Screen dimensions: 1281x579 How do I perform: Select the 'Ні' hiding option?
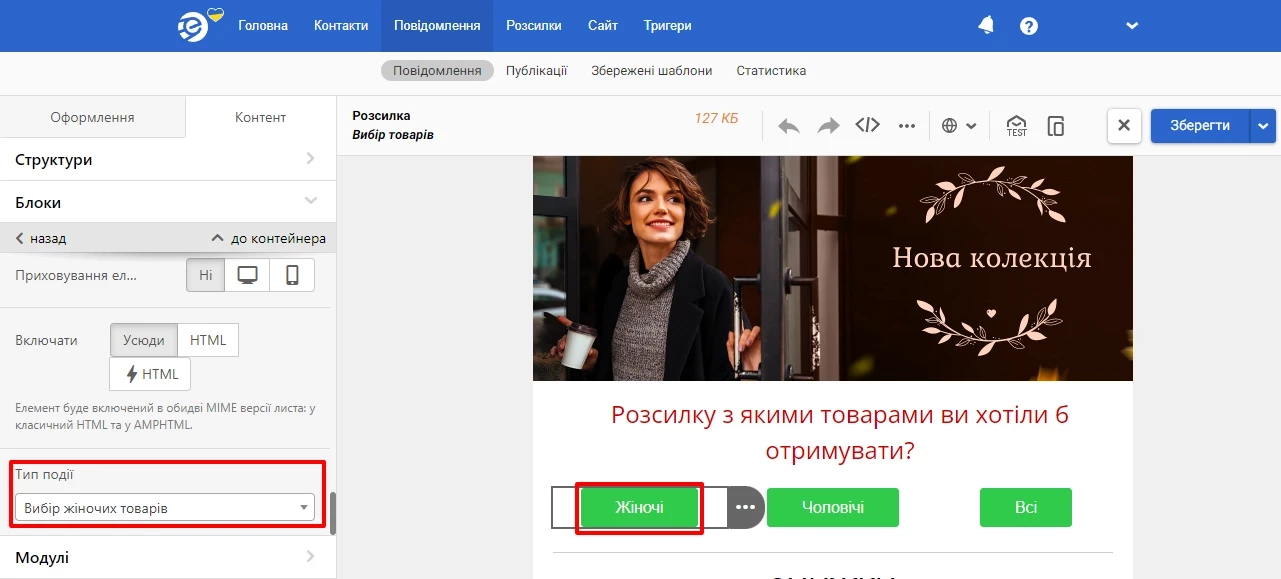[x=205, y=275]
